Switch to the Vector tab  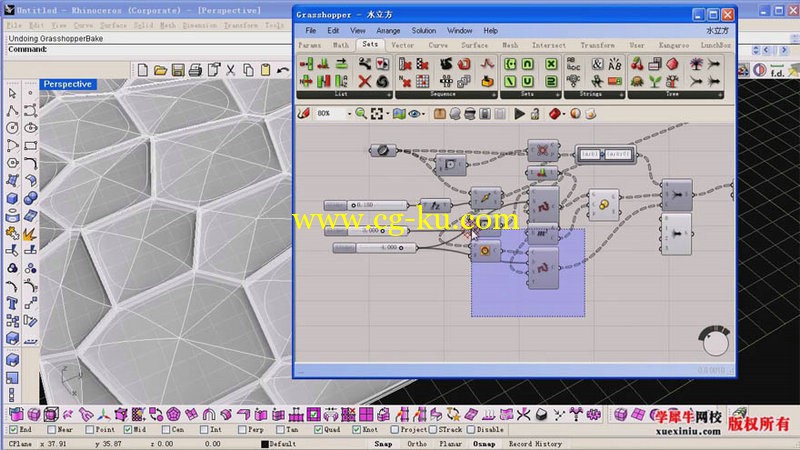(x=403, y=45)
